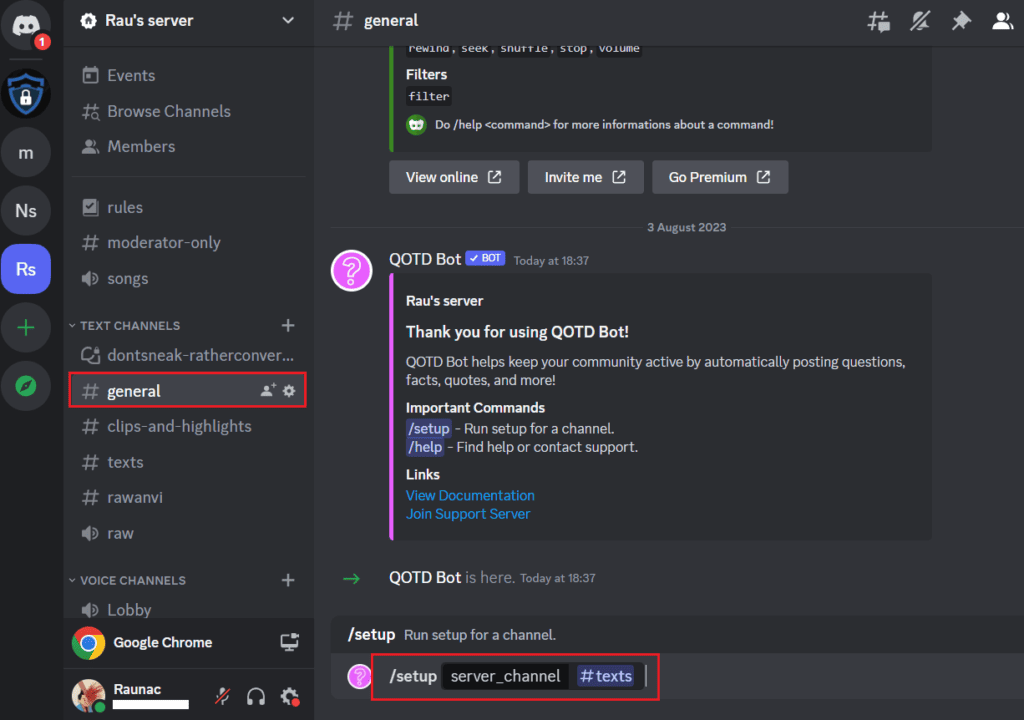Open edit channel settings gear on general
The height and width of the screenshot is (720, 1024).
tap(288, 390)
